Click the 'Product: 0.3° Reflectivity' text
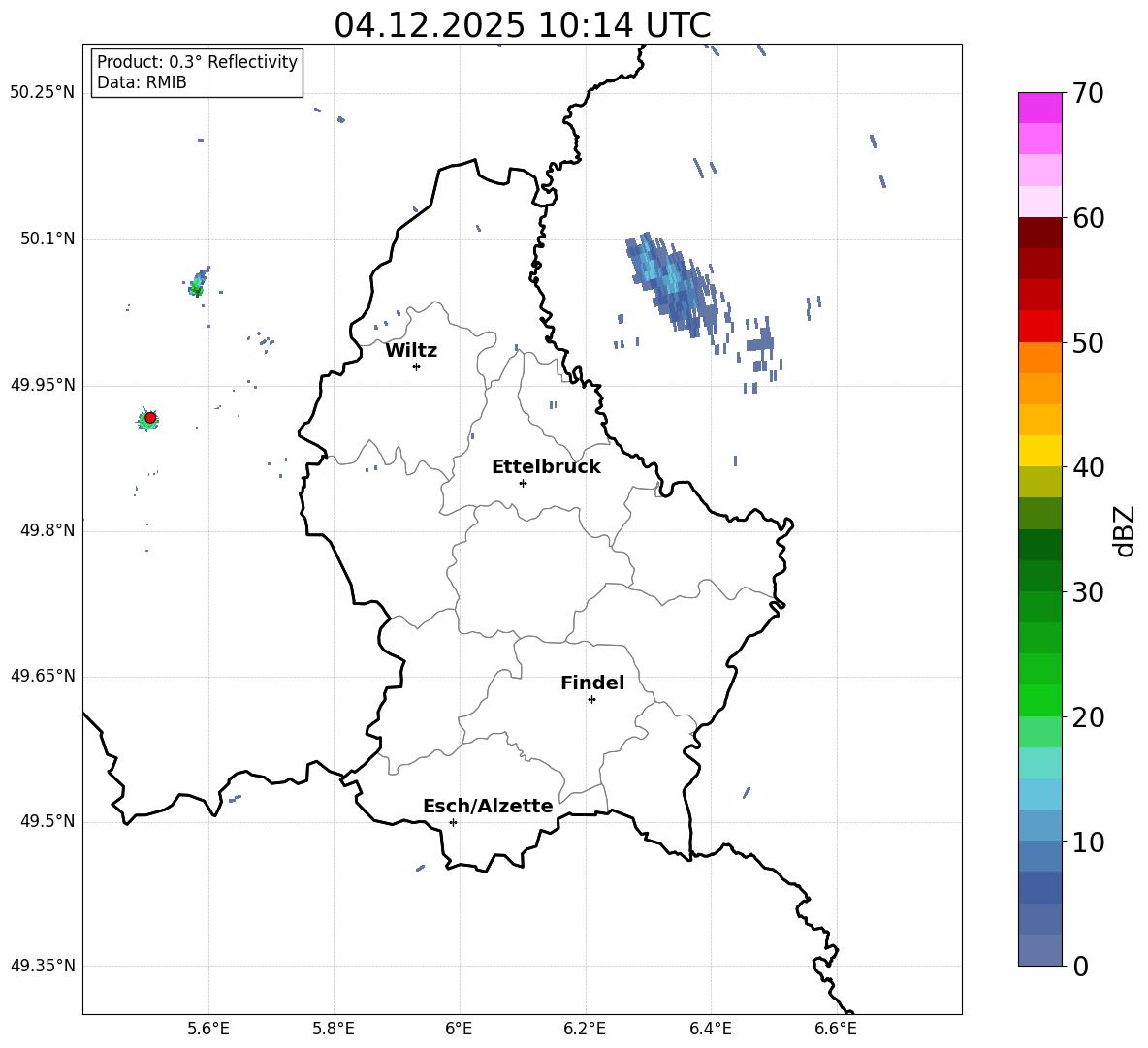 [197, 62]
